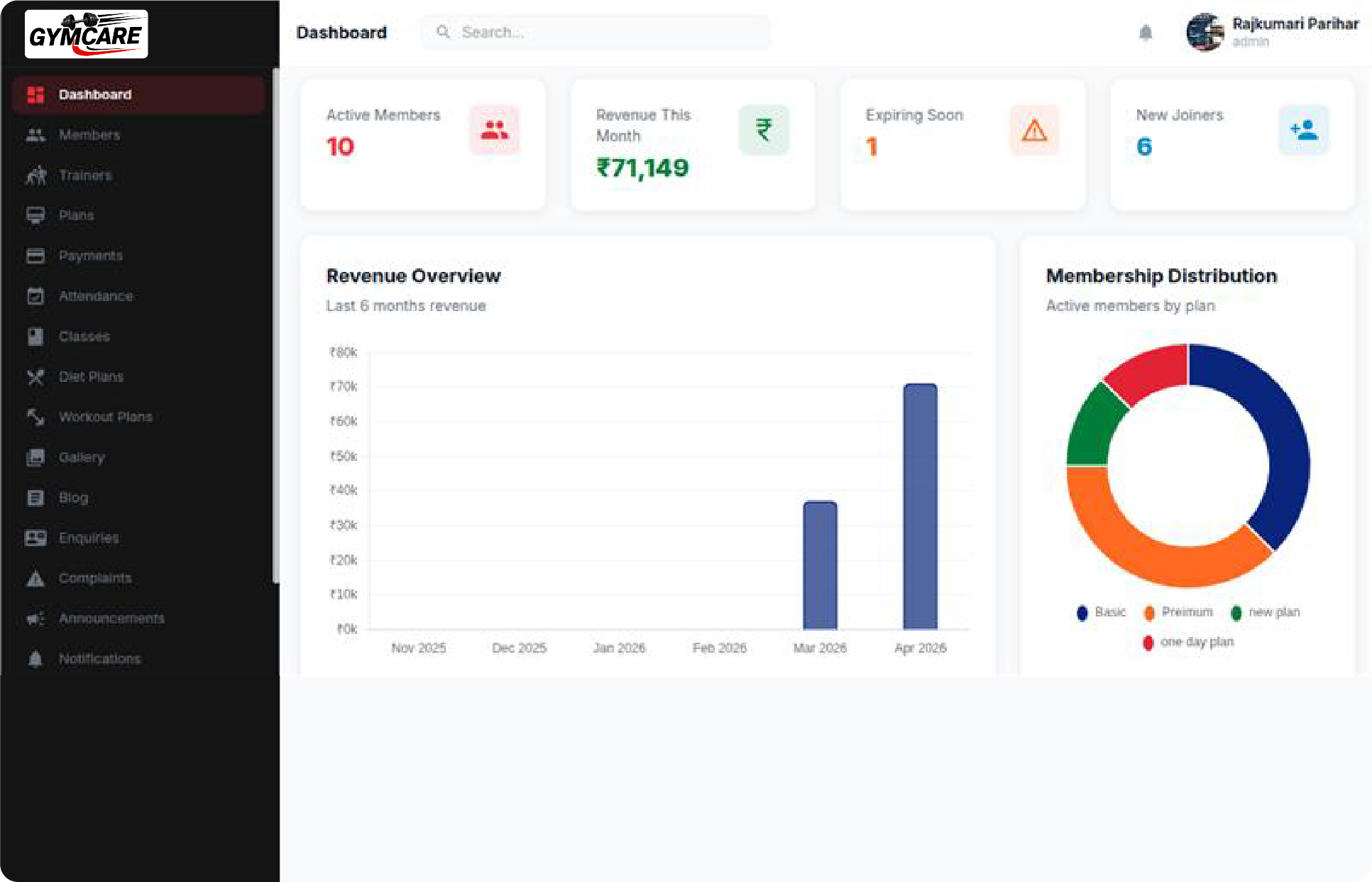This screenshot has height=882, width=1372.
Task: Select the Members icon in the sidebar
Action: pyautogui.click(x=36, y=134)
